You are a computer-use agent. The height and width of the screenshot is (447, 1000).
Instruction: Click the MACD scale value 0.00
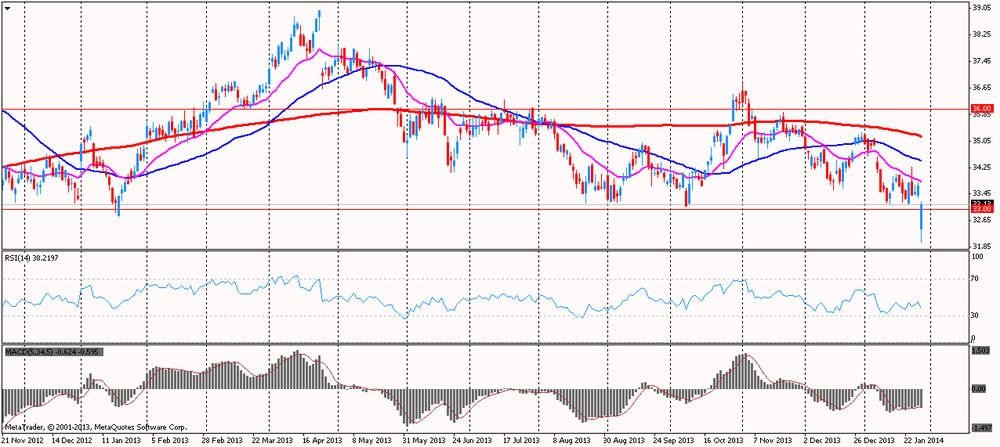pyautogui.click(x=978, y=388)
